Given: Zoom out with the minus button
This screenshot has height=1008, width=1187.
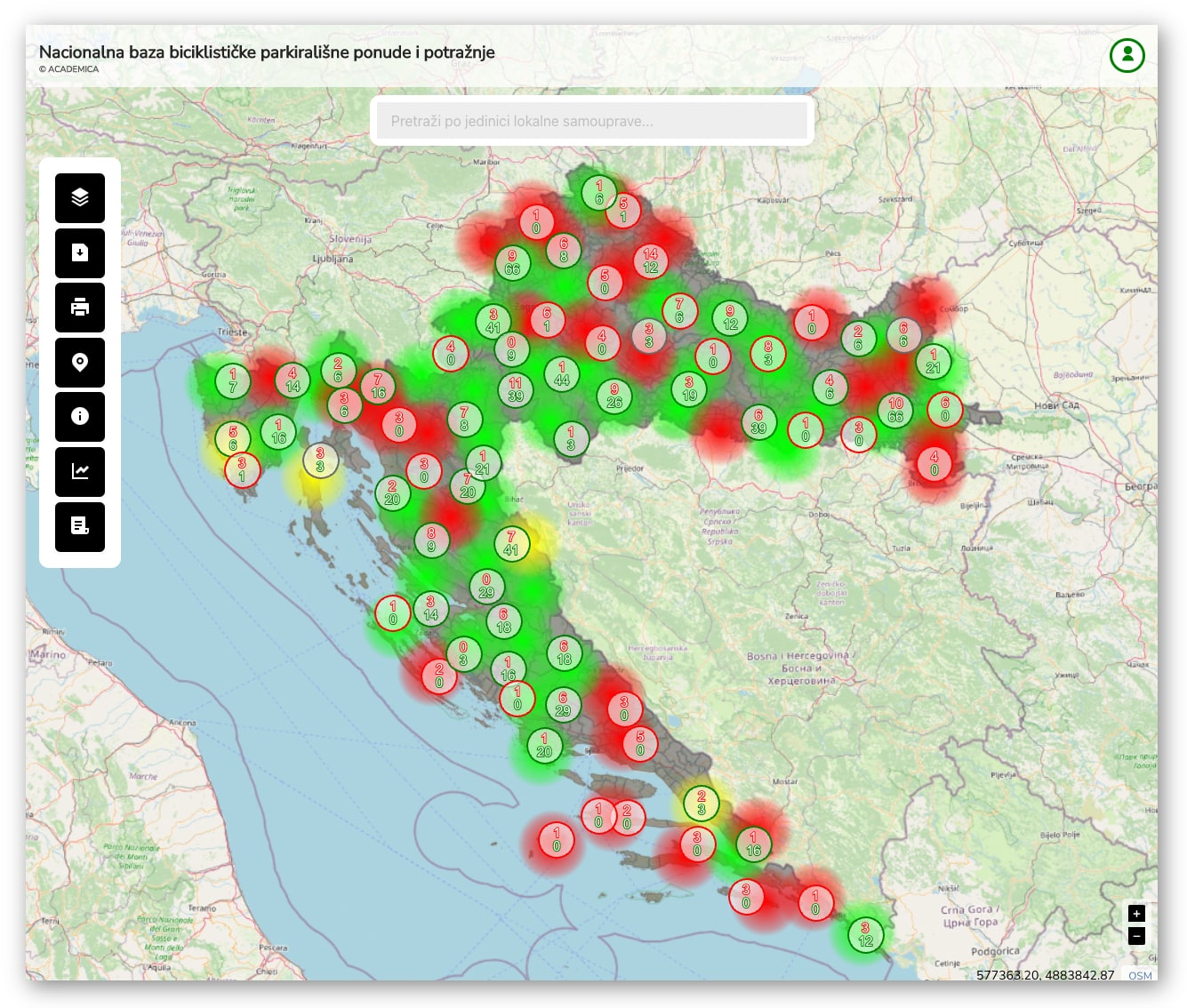Looking at the screenshot, I should 1135,935.
